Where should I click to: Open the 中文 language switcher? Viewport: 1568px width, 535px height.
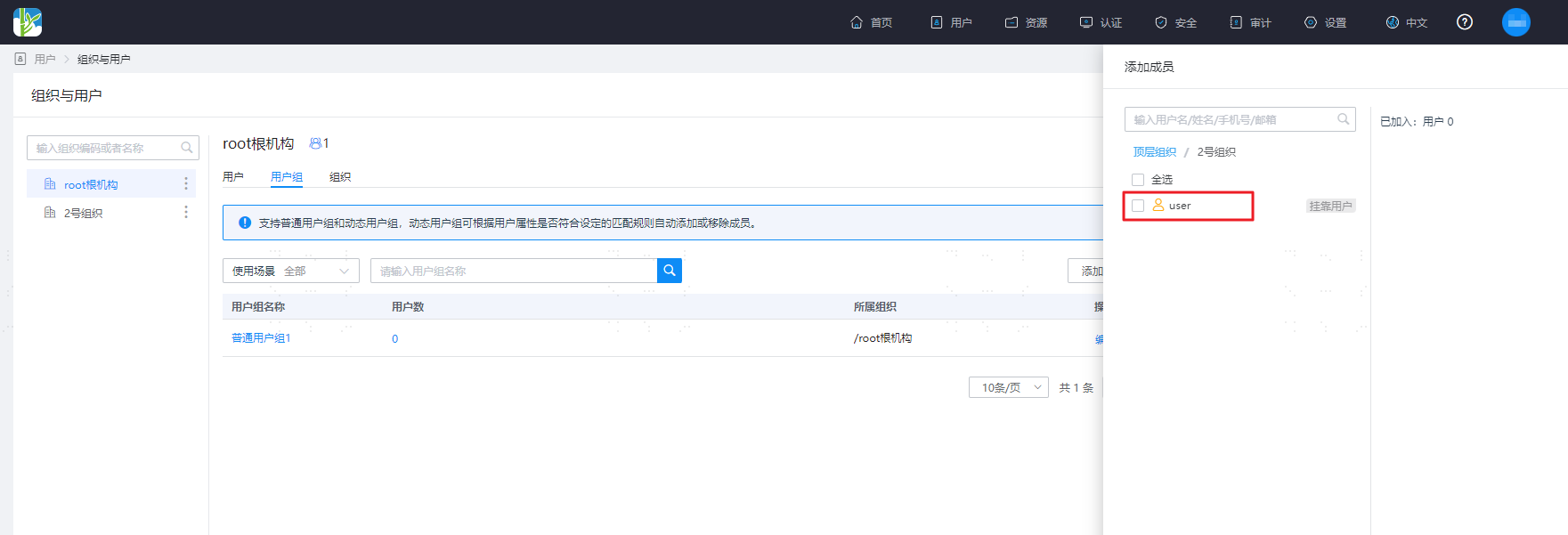coord(1407,22)
